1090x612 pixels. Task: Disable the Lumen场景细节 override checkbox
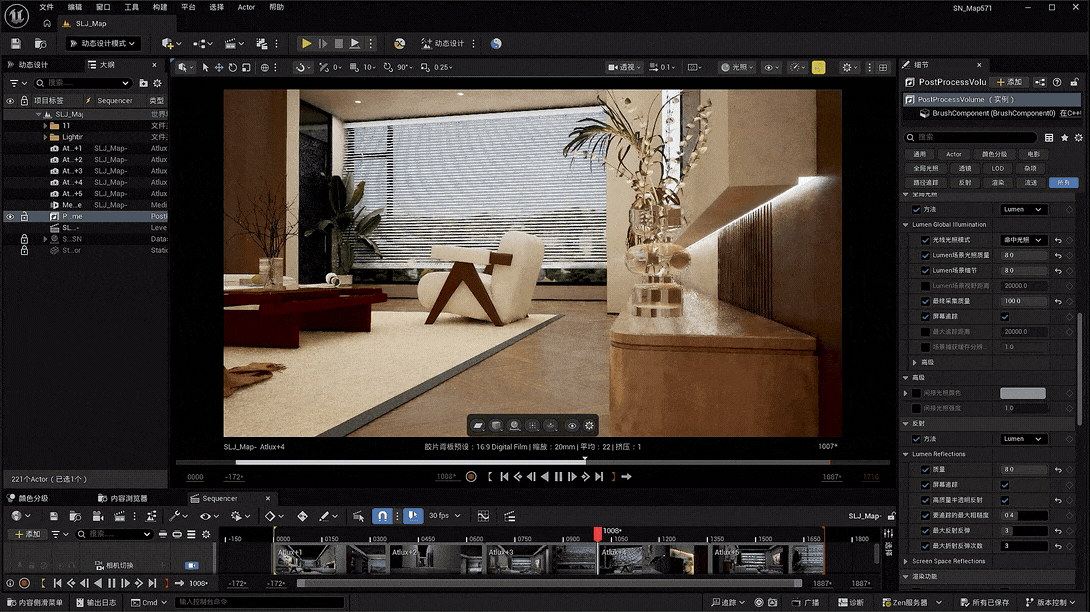pos(925,270)
